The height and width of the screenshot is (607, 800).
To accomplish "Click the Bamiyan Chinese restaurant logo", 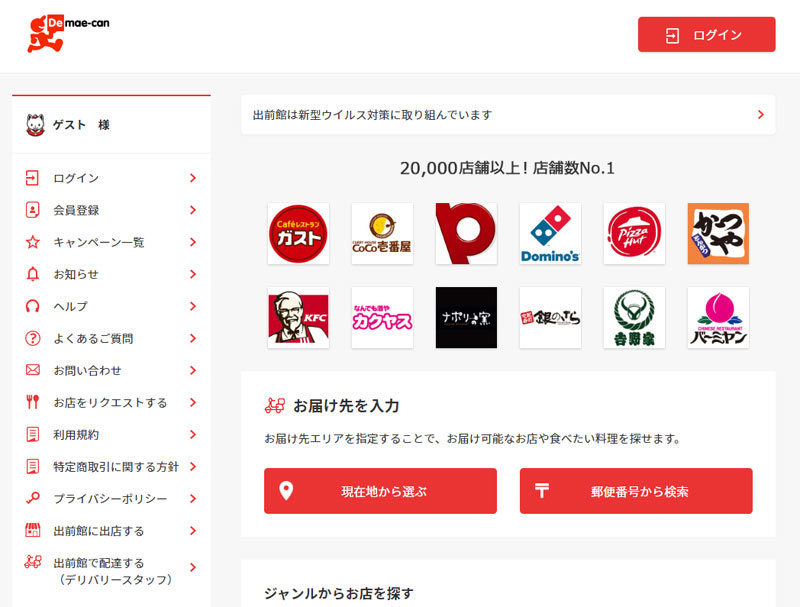I will 718,318.
